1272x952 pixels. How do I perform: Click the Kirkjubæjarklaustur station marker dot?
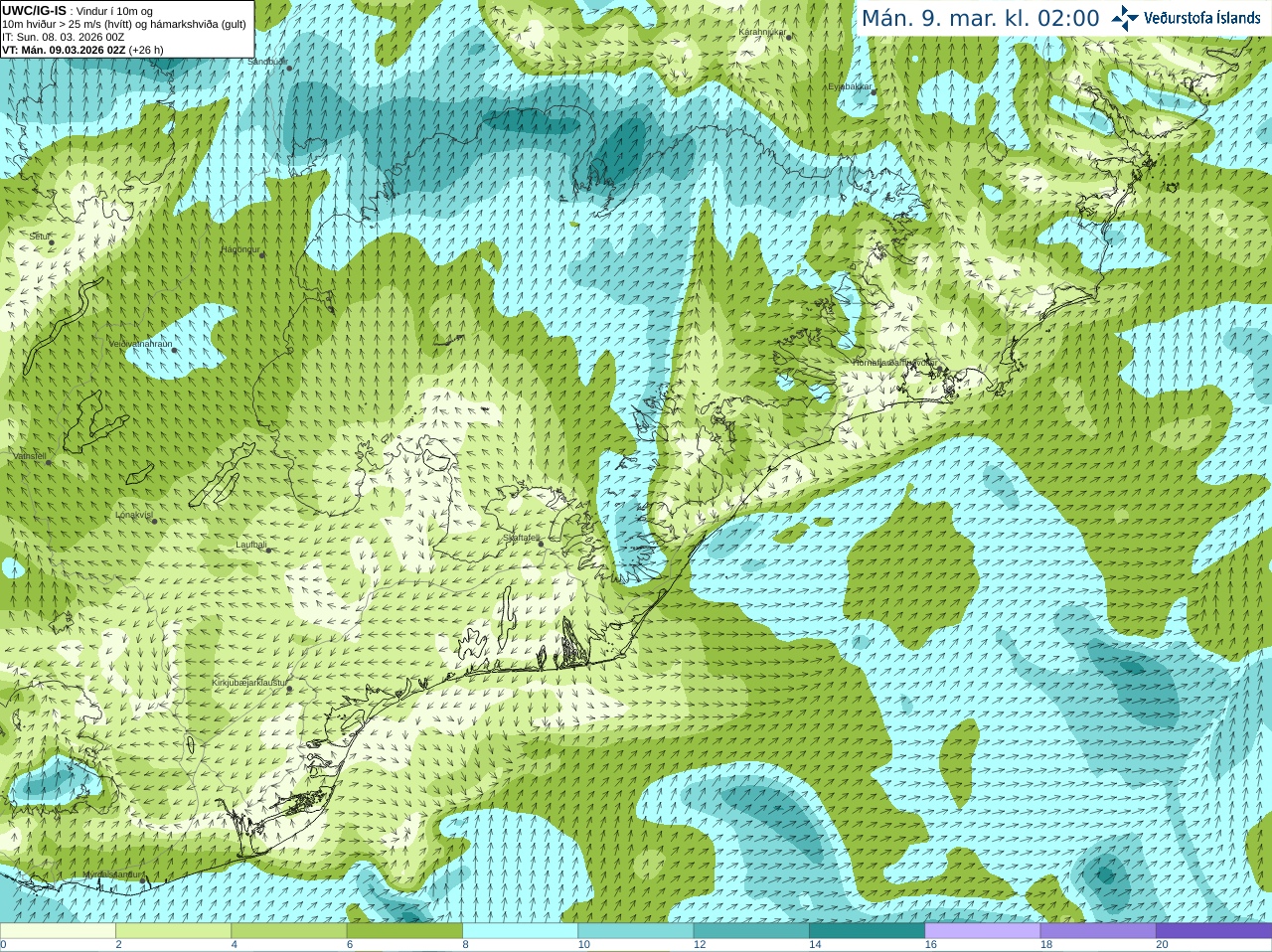(289, 689)
